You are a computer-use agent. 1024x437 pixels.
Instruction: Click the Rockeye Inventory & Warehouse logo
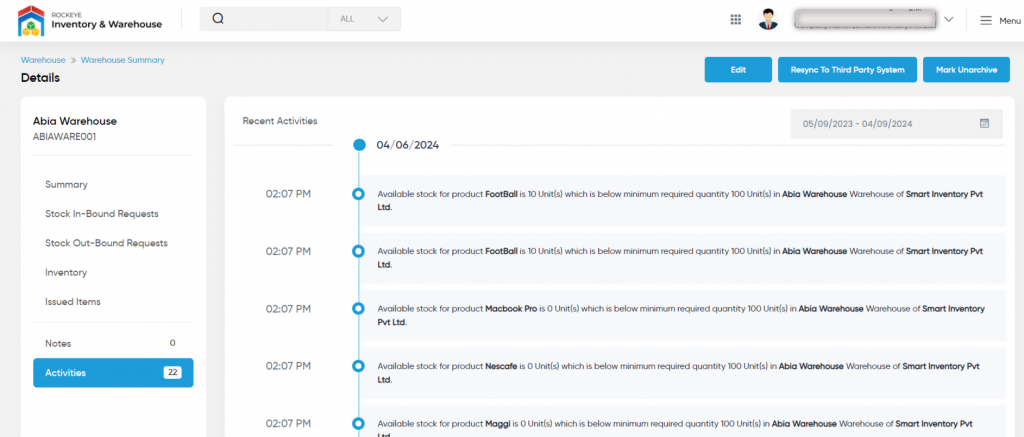pos(90,20)
